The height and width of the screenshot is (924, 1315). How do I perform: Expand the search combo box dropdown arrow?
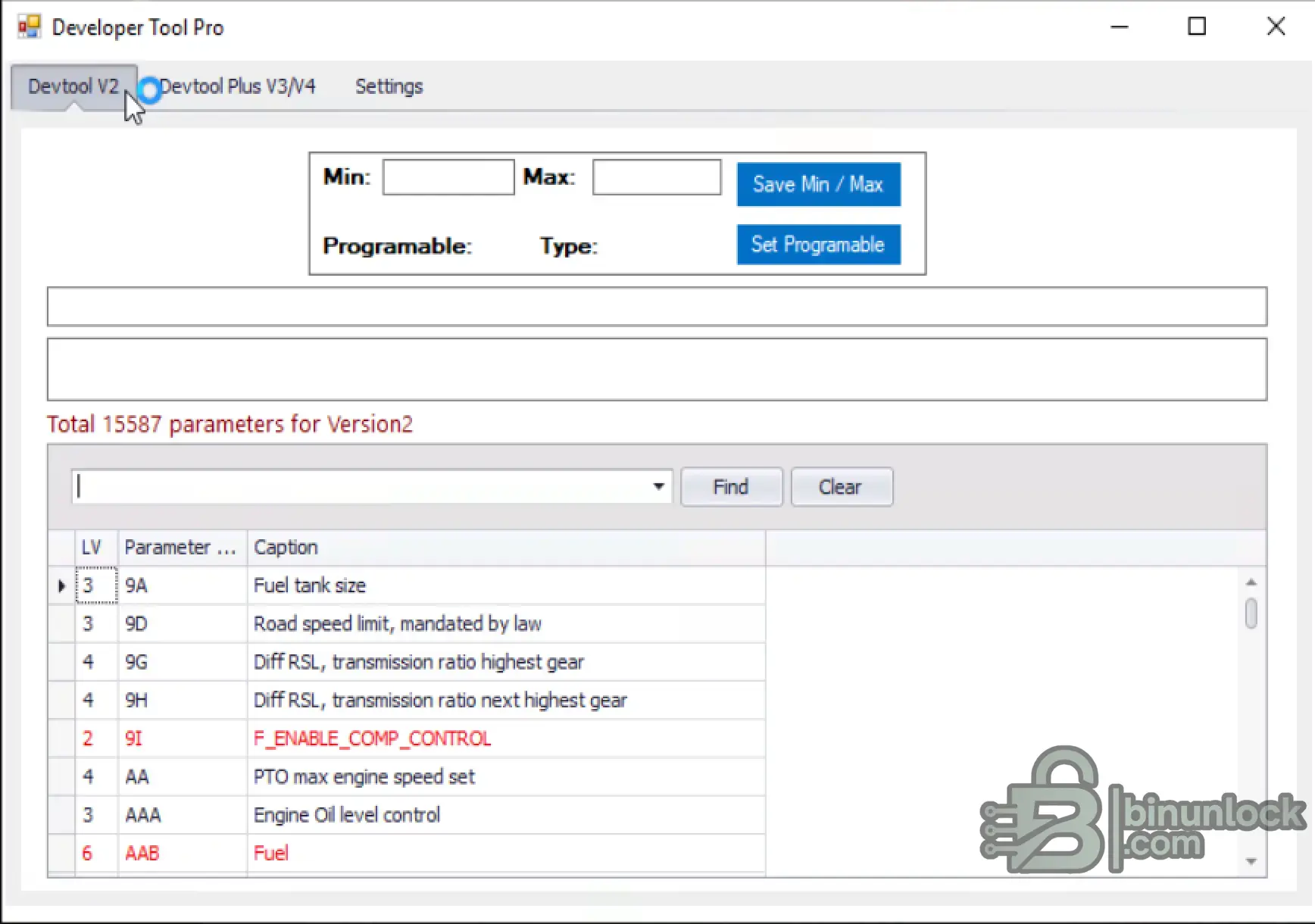pos(658,486)
